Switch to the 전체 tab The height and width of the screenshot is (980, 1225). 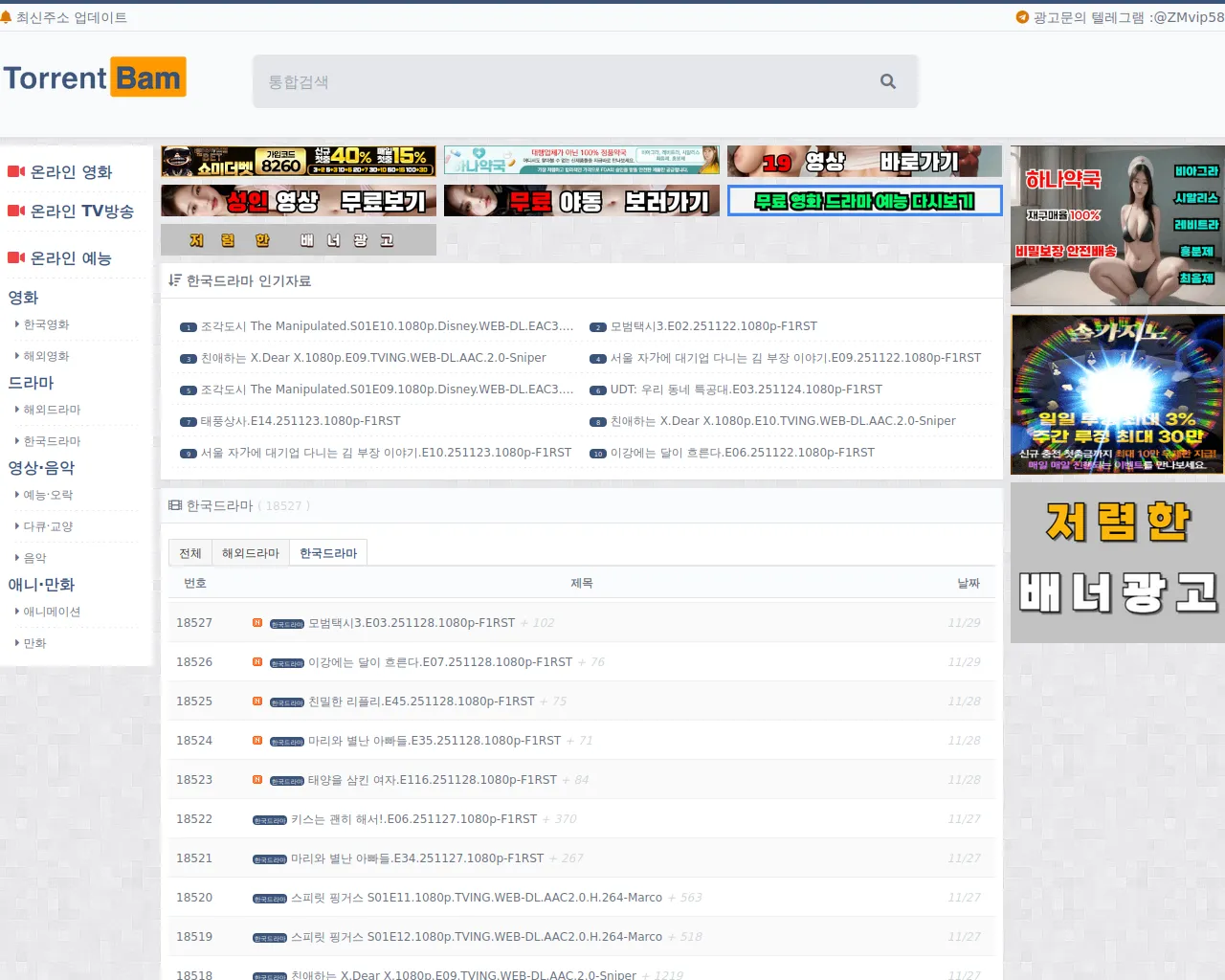point(190,553)
